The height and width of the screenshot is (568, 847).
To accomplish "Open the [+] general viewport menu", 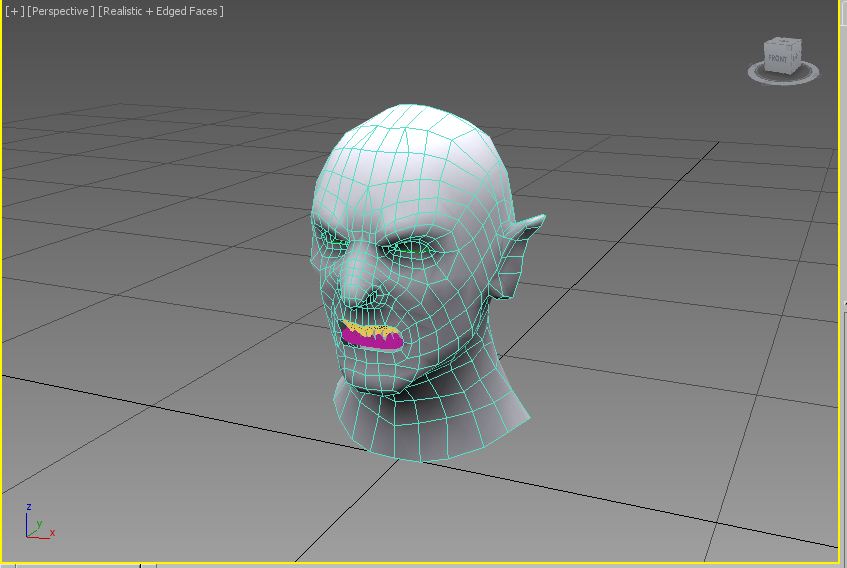I will click(x=13, y=11).
